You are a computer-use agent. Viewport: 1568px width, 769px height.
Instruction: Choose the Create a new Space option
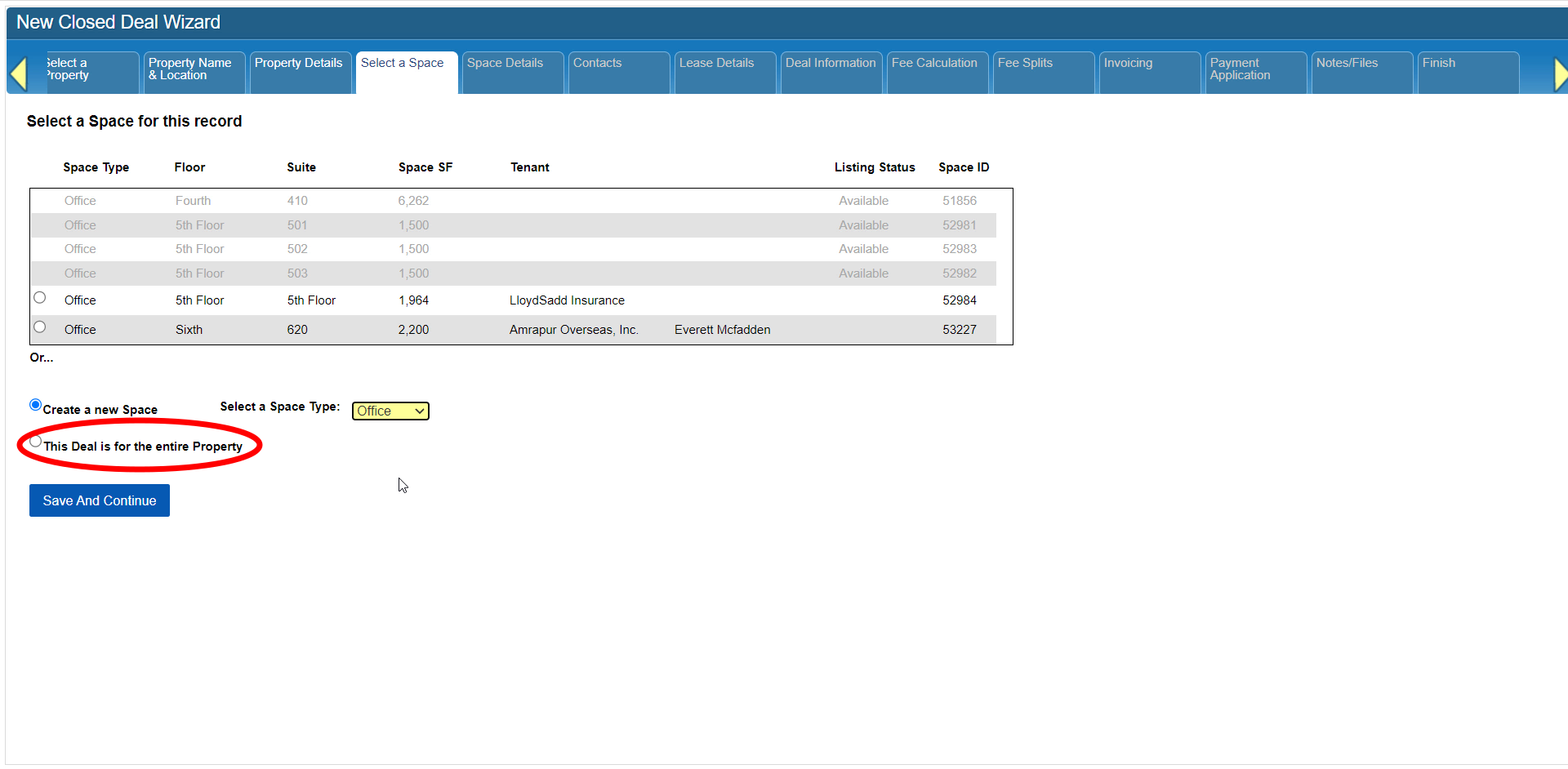pos(35,405)
